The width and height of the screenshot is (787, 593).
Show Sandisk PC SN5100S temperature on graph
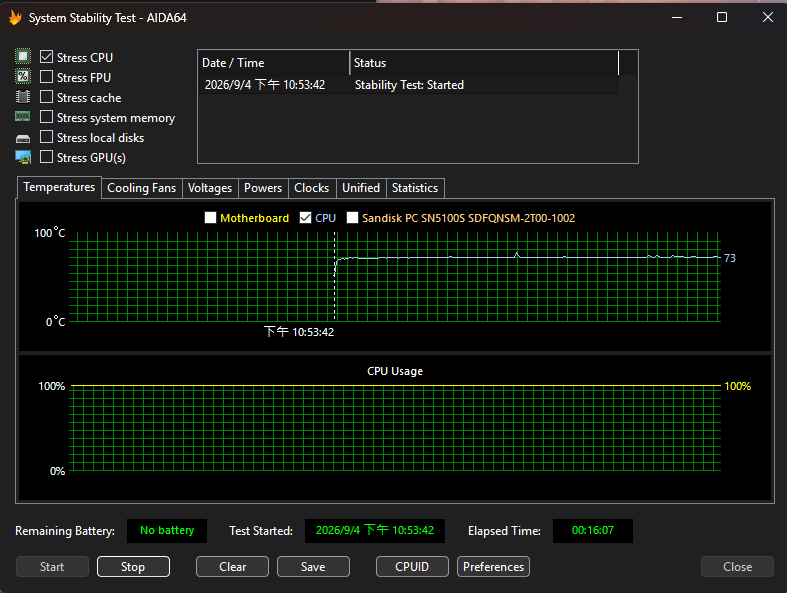tap(352, 217)
